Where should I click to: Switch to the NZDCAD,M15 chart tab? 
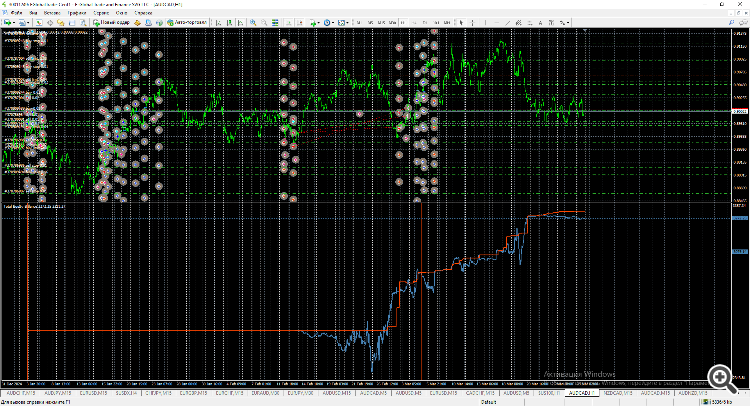618,393
